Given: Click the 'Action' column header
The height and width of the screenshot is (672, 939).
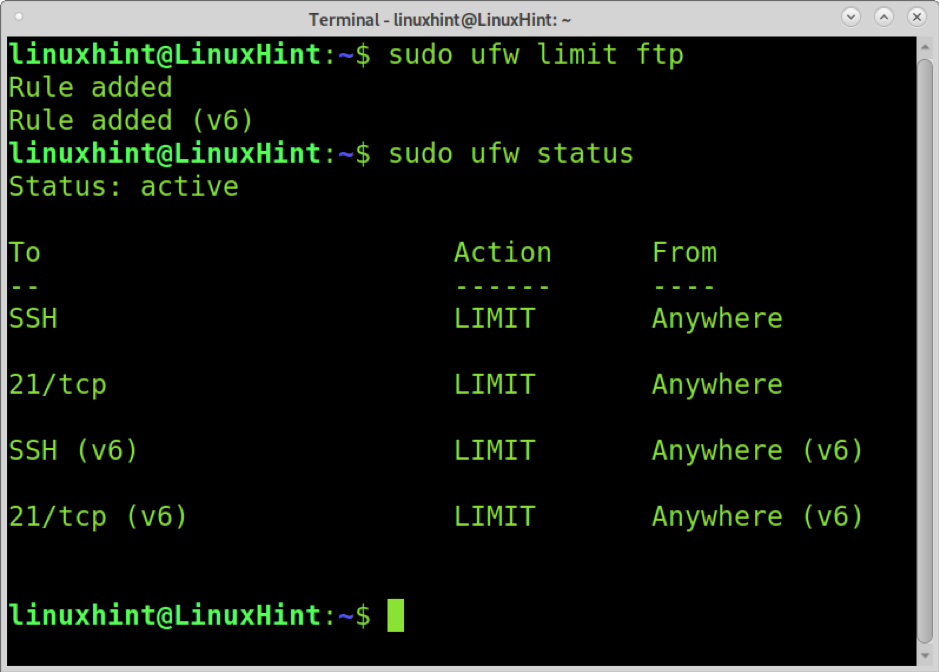Looking at the screenshot, I should [x=502, y=253].
